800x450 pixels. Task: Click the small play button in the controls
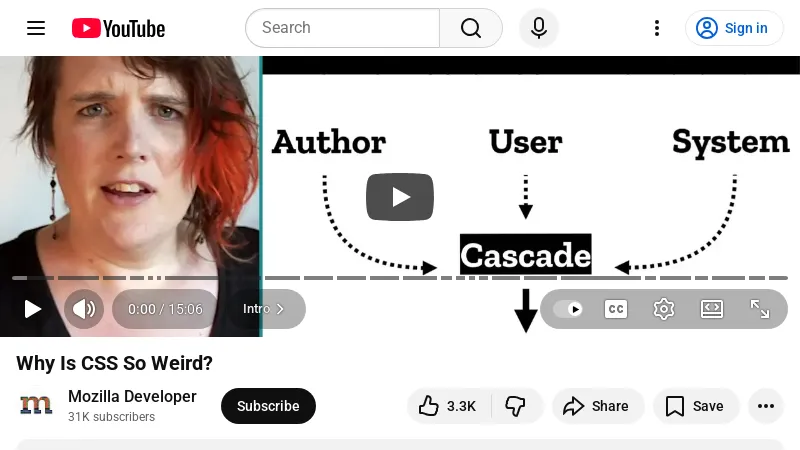pyautogui.click(x=33, y=309)
